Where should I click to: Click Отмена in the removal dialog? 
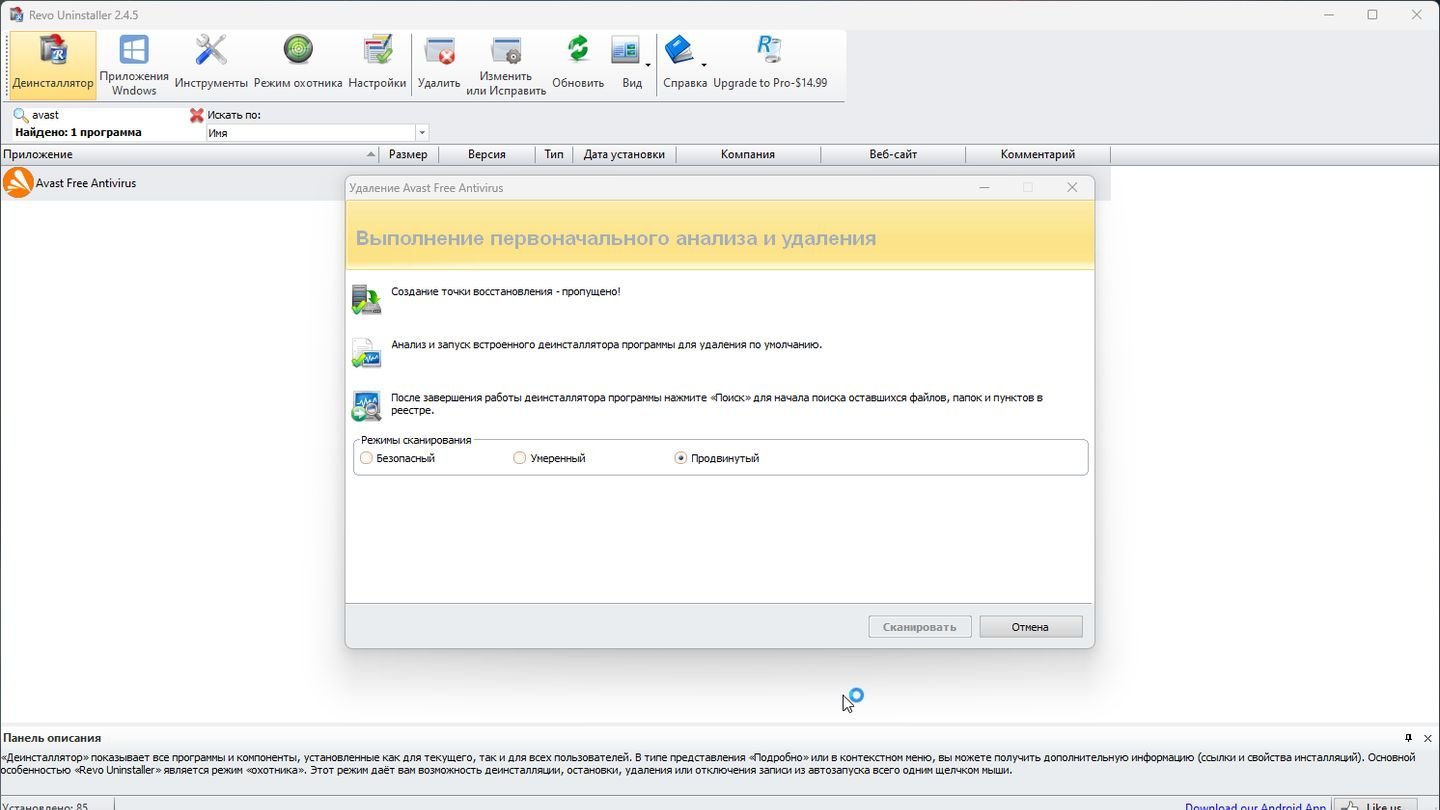pos(1031,627)
